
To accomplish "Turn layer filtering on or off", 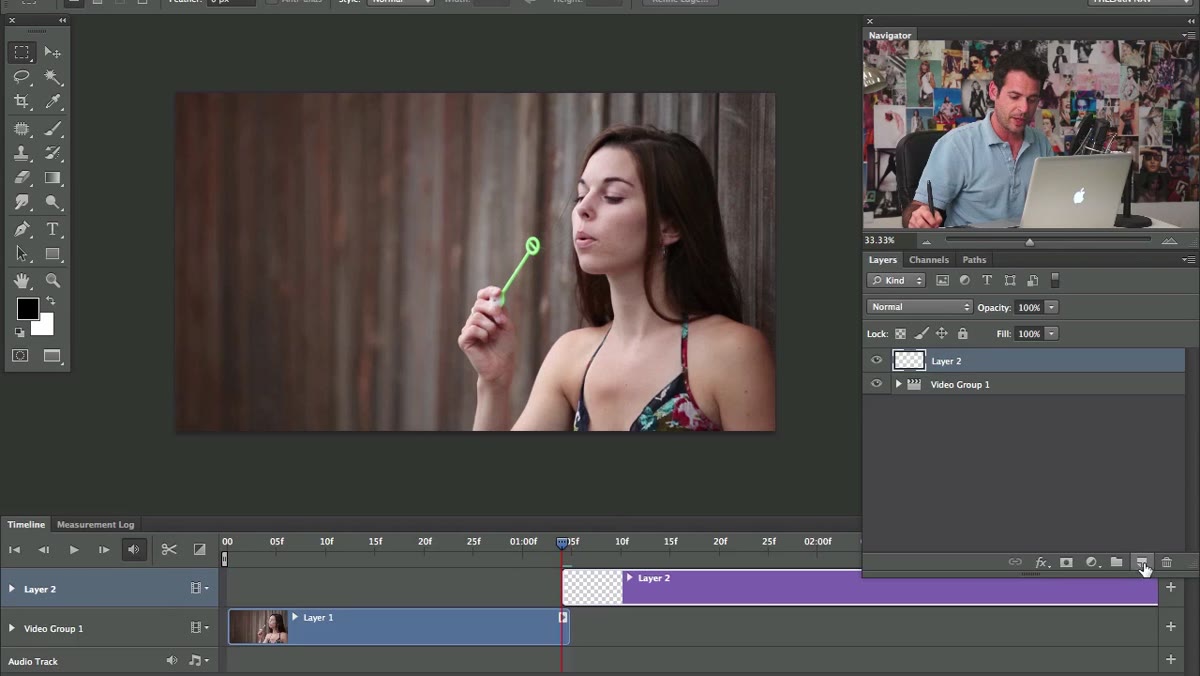I will click(x=1055, y=281).
